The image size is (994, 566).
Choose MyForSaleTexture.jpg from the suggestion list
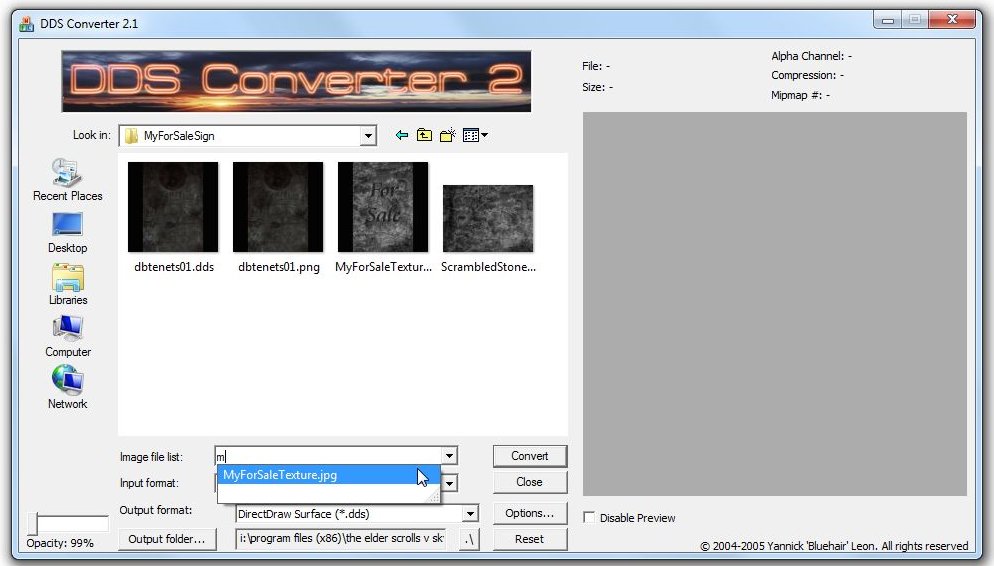click(x=328, y=475)
